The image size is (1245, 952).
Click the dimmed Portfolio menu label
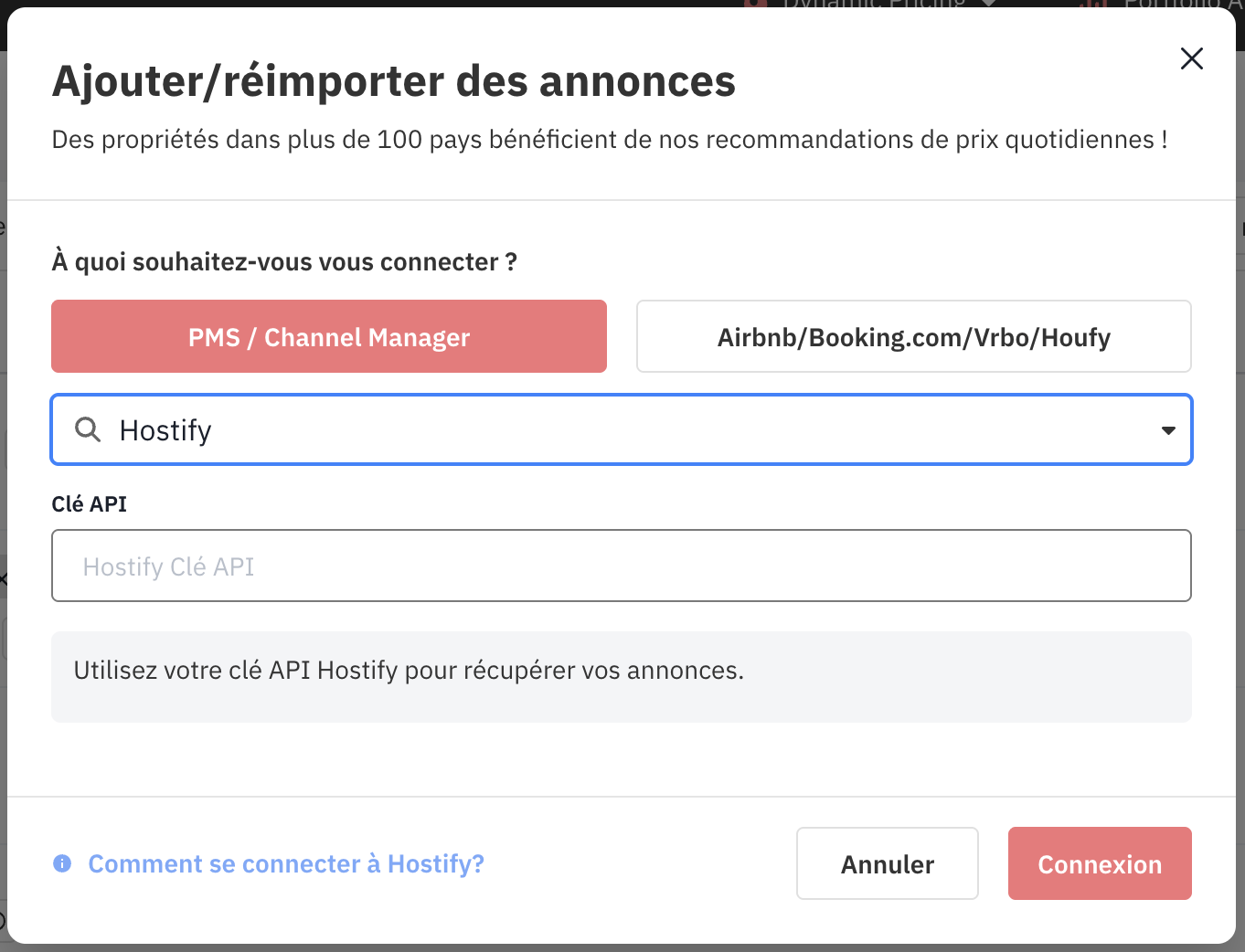(1179, 4)
